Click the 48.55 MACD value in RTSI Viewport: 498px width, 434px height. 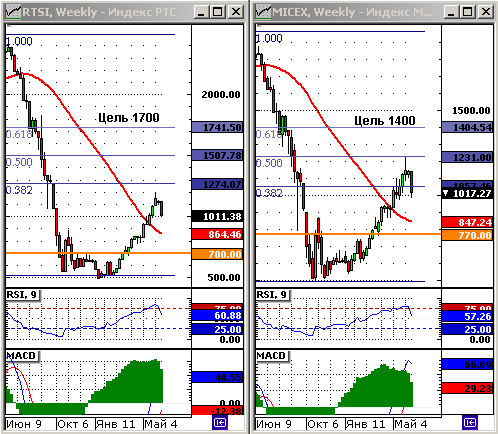tap(218, 377)
